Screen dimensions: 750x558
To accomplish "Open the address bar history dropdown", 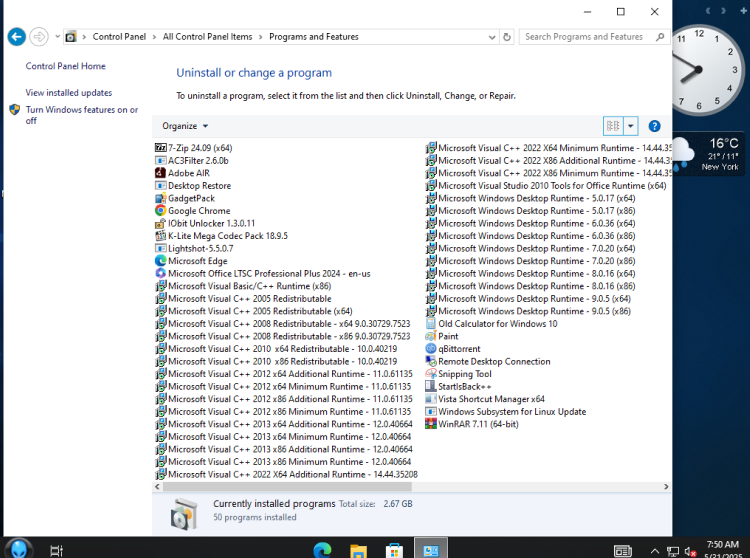I will click(492, 37).
